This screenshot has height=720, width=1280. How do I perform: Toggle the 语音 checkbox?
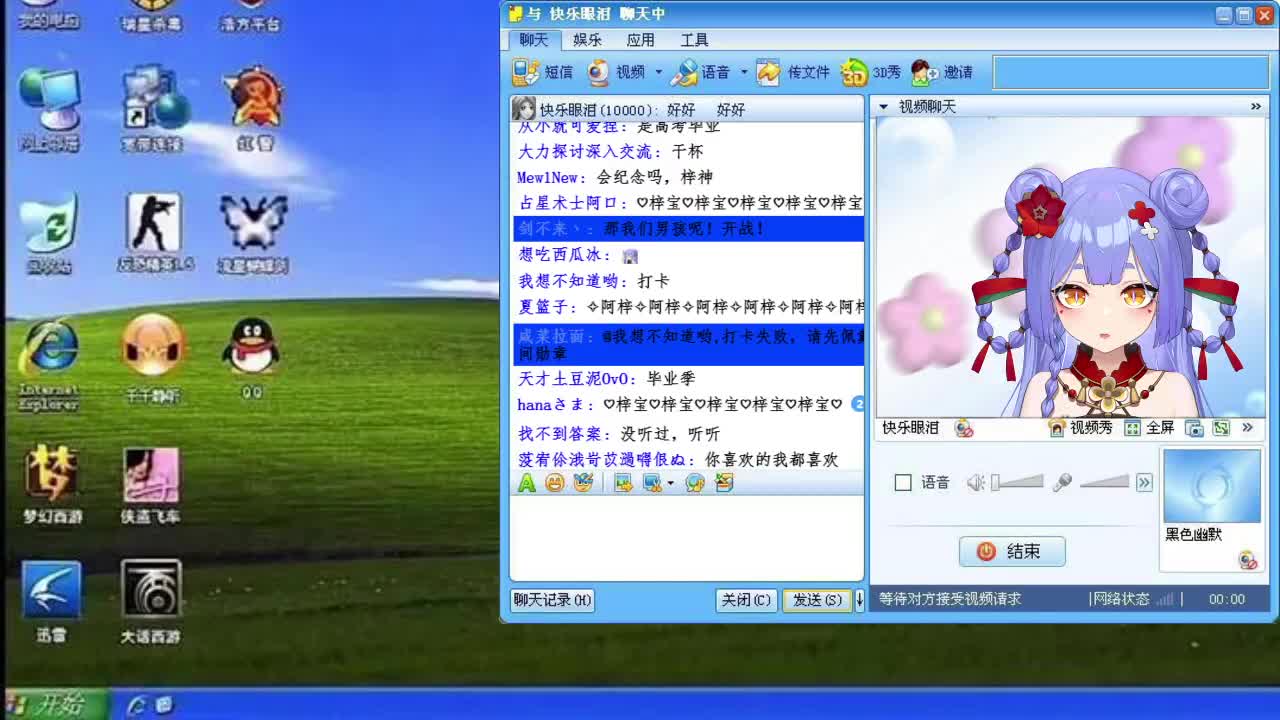pyautogui.click(x=903, y=483)
